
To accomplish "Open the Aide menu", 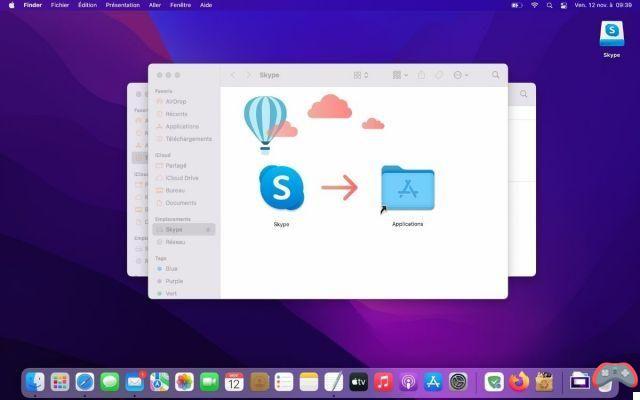I will point(206,5).
